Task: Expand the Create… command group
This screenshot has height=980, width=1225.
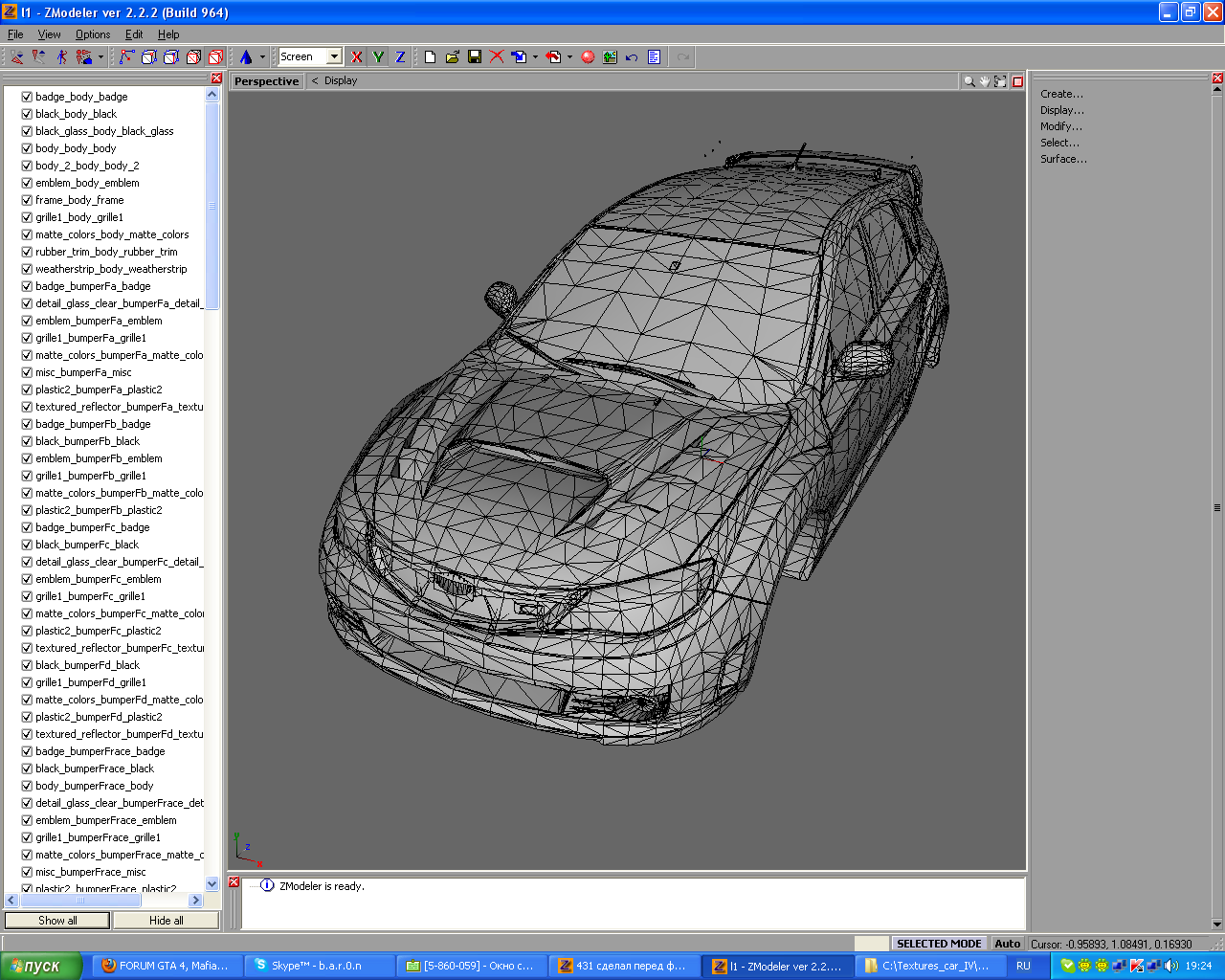Action: 1061,94
